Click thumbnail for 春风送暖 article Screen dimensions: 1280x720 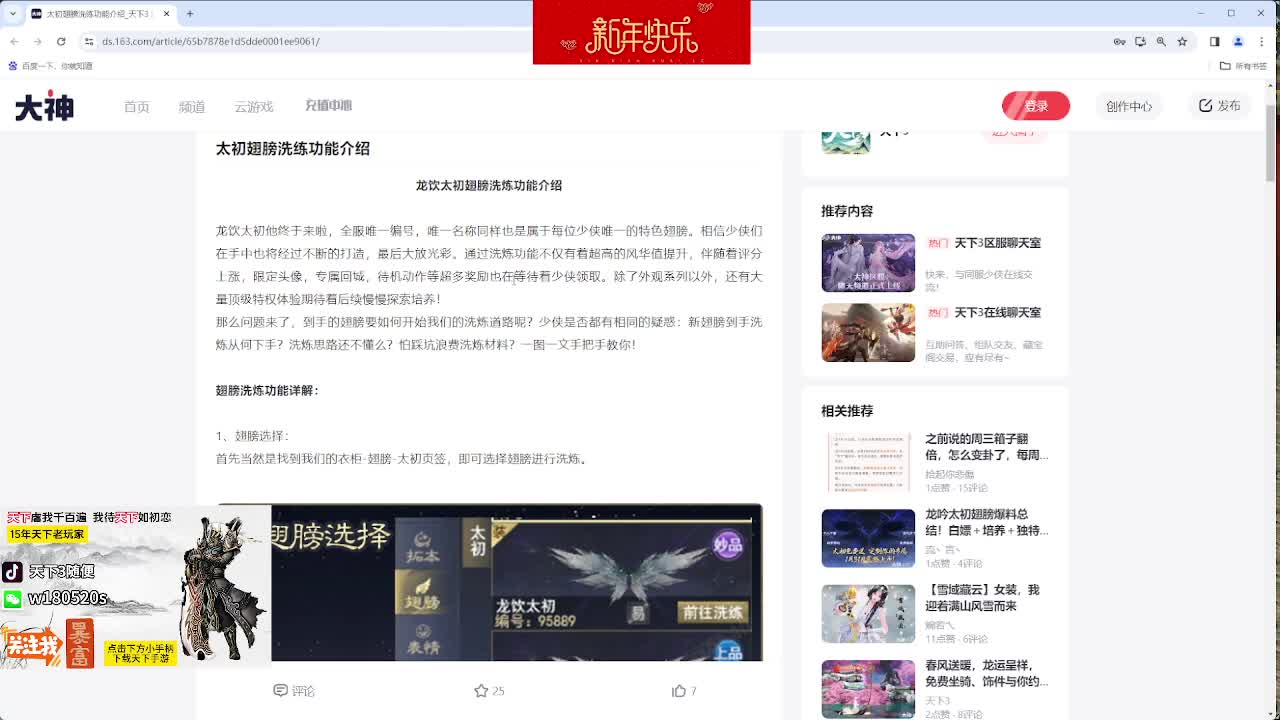868,689
